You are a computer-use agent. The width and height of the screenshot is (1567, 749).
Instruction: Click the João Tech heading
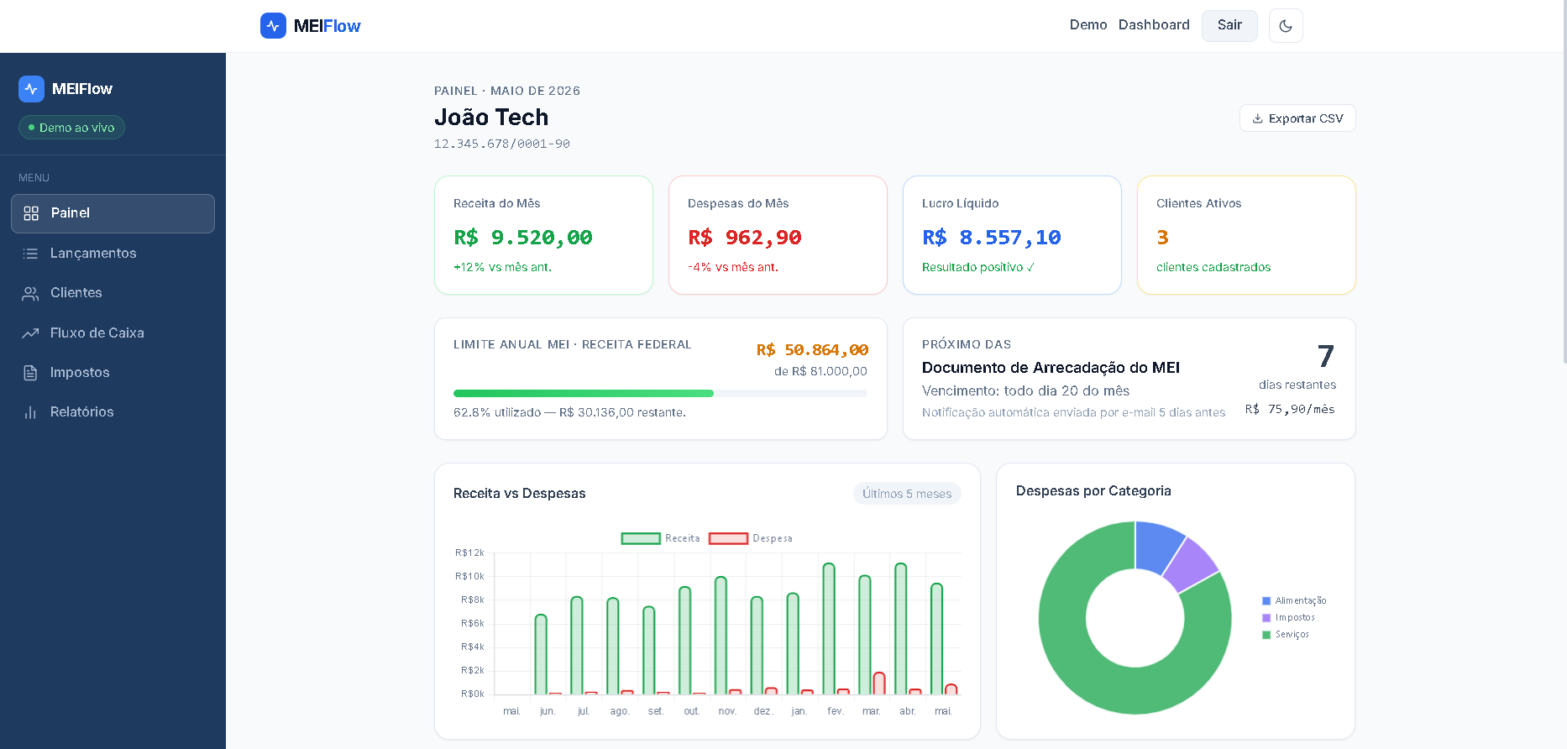tap(491, 117)
